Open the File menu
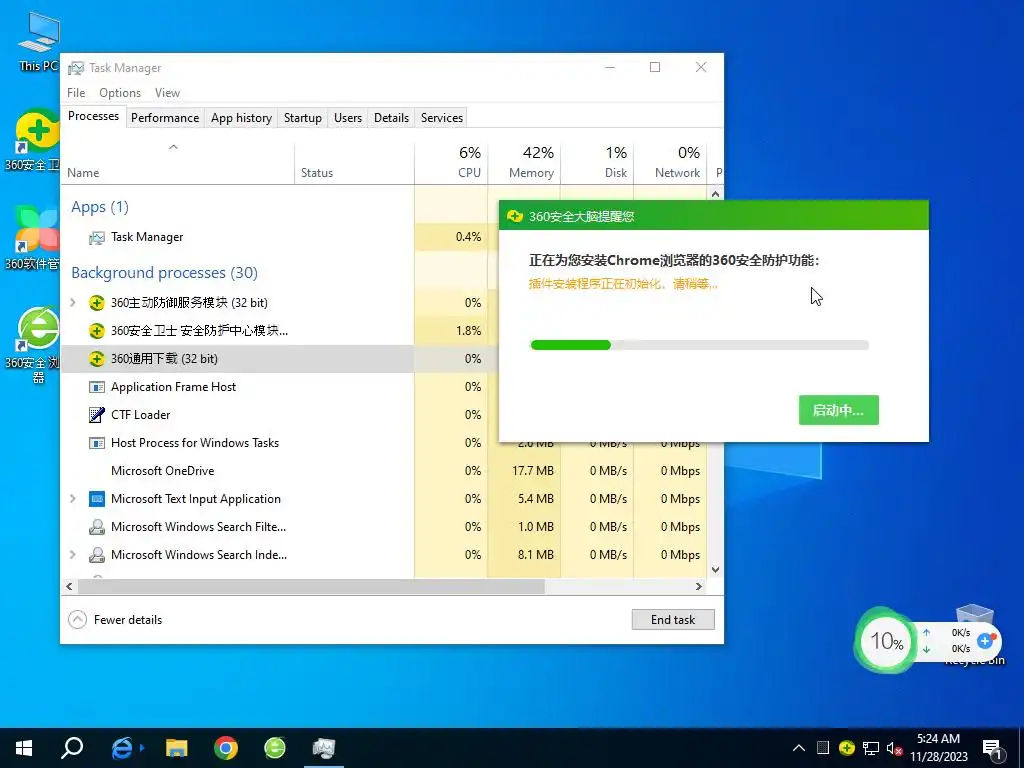The height and width of the screenshot is (768, 1024). 76,93
